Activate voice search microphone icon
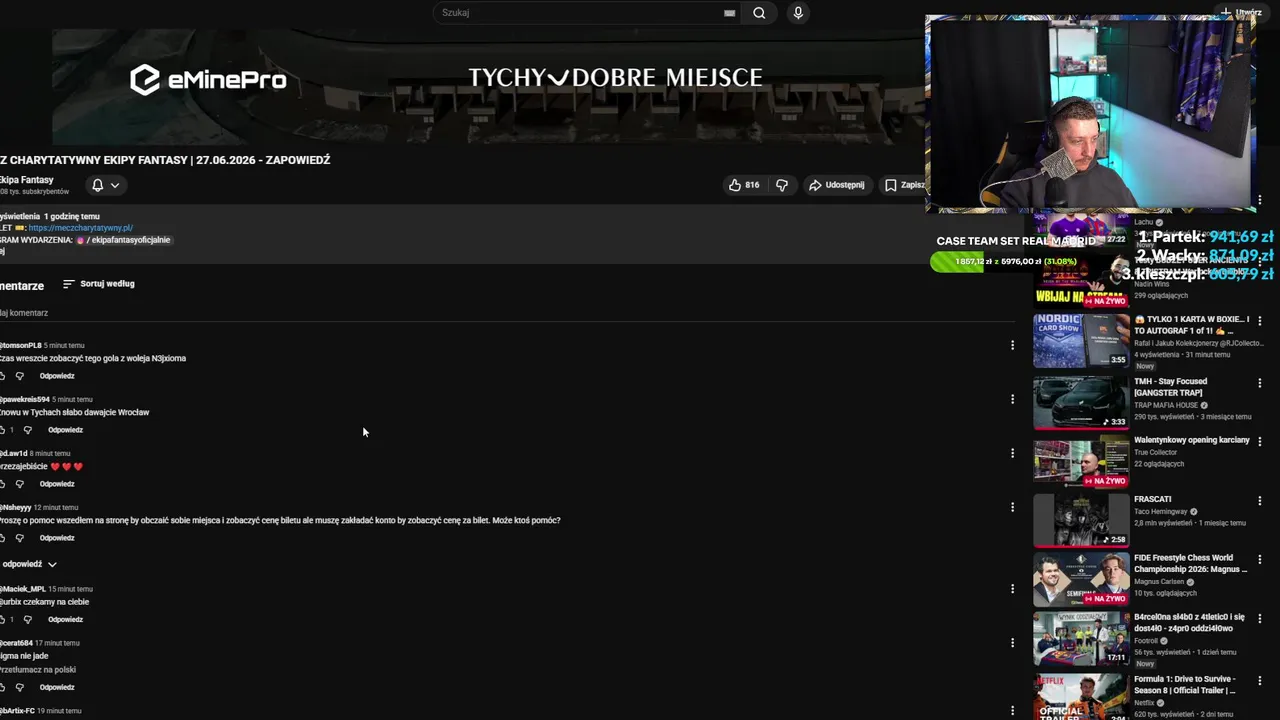The height and width of the screenshot is (720, 1280). (798, 13)
